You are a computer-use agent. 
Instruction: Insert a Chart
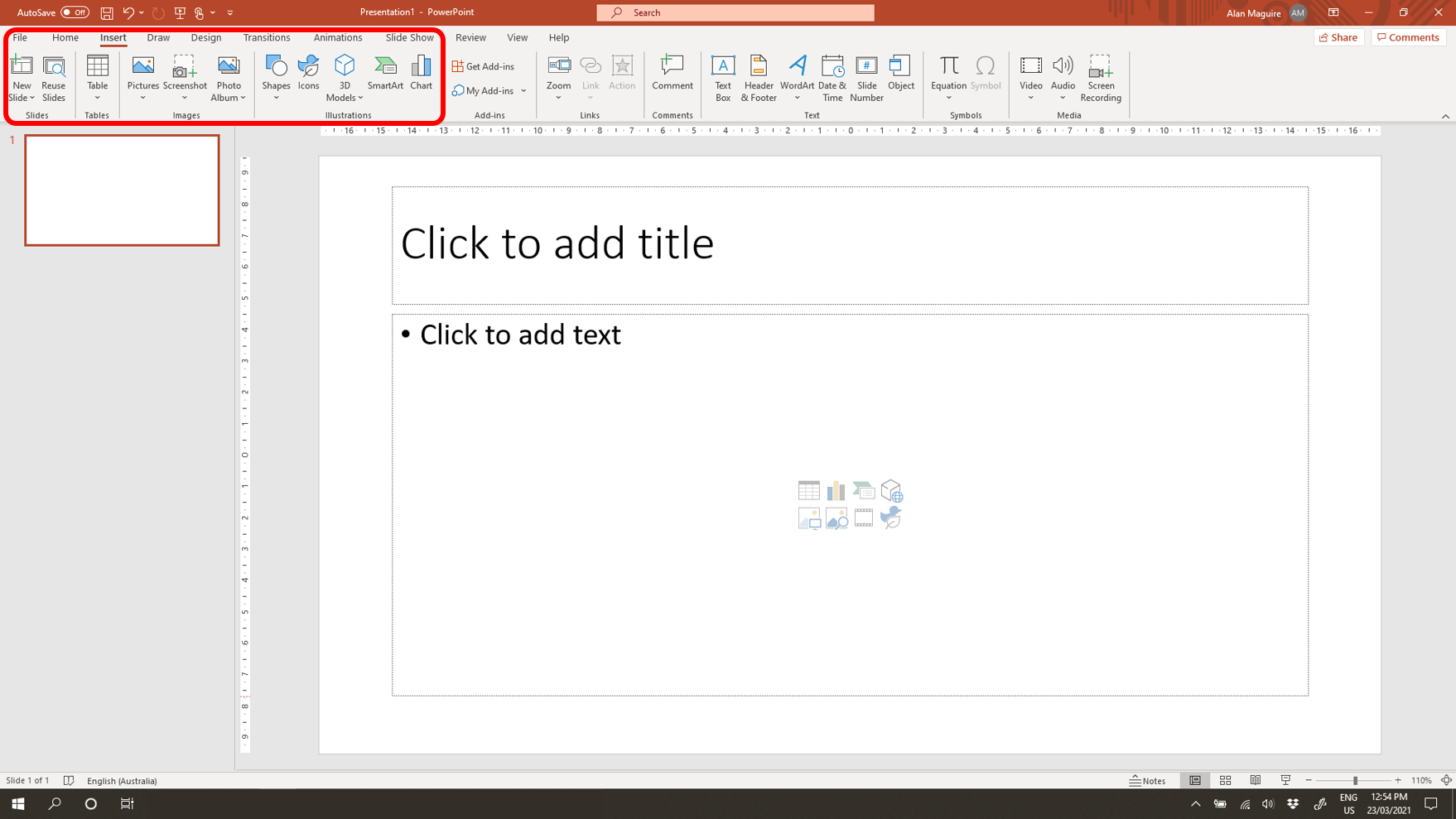coord(421,73)
